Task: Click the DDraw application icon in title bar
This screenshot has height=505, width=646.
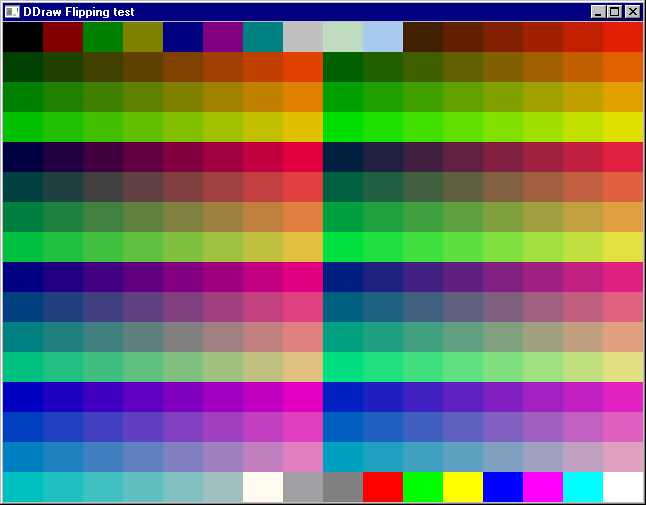Action: click(x=12, y=12)
